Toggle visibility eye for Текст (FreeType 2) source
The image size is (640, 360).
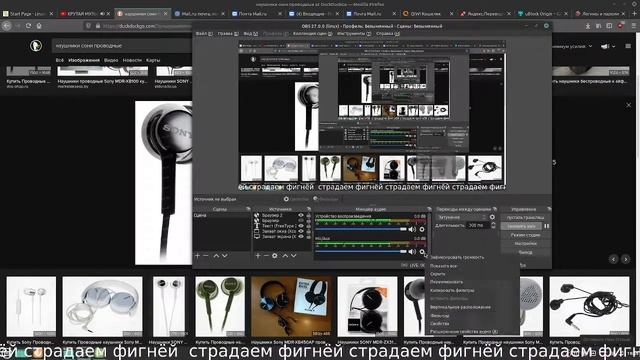tap(301, 226)
